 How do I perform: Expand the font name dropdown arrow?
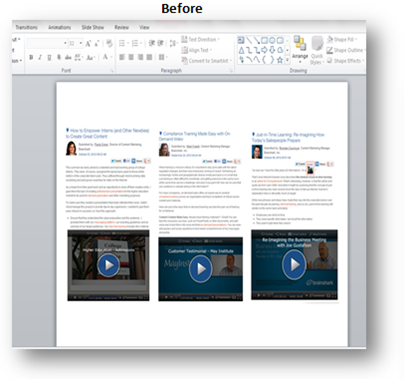(x=65, y=43)
